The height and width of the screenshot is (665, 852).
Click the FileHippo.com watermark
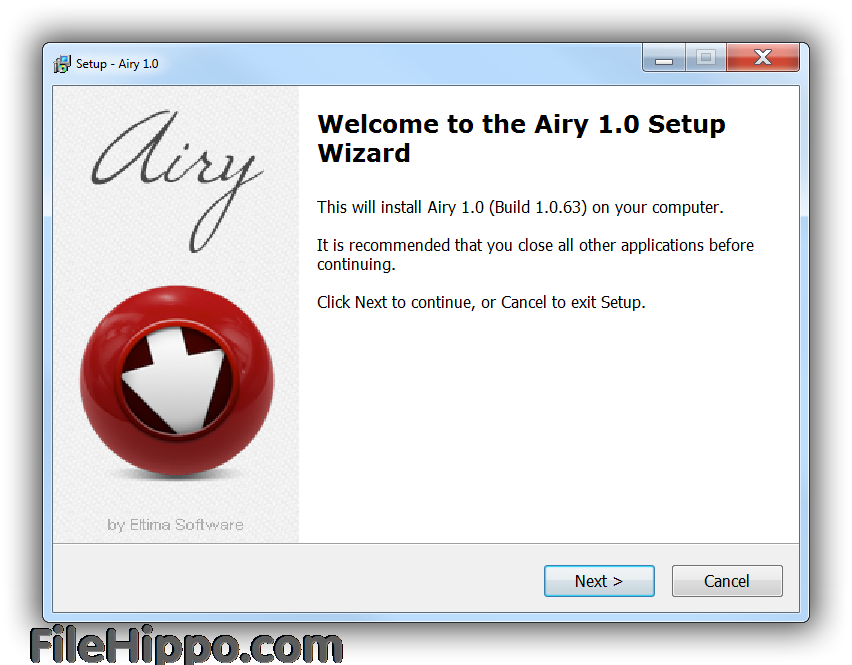(186, 645)
